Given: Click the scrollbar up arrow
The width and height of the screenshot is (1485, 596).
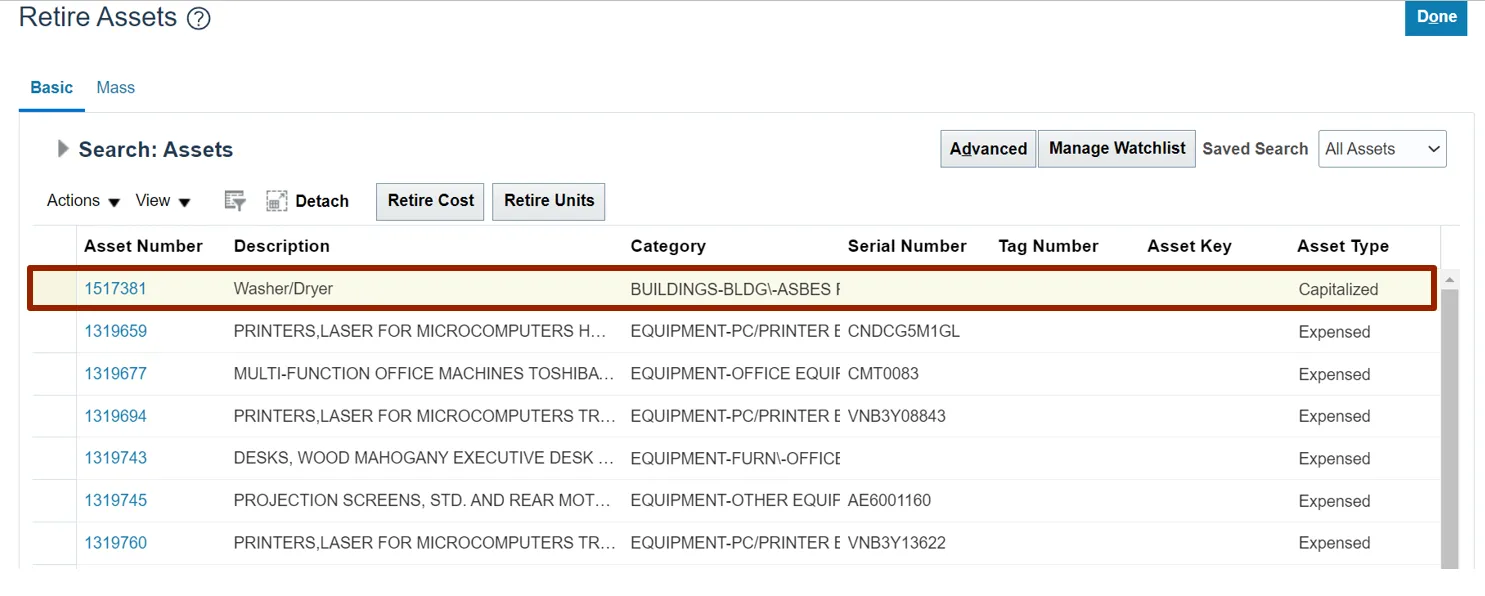Looking at the screenshot, I should pyautogui.click(x=1449, y=279).
